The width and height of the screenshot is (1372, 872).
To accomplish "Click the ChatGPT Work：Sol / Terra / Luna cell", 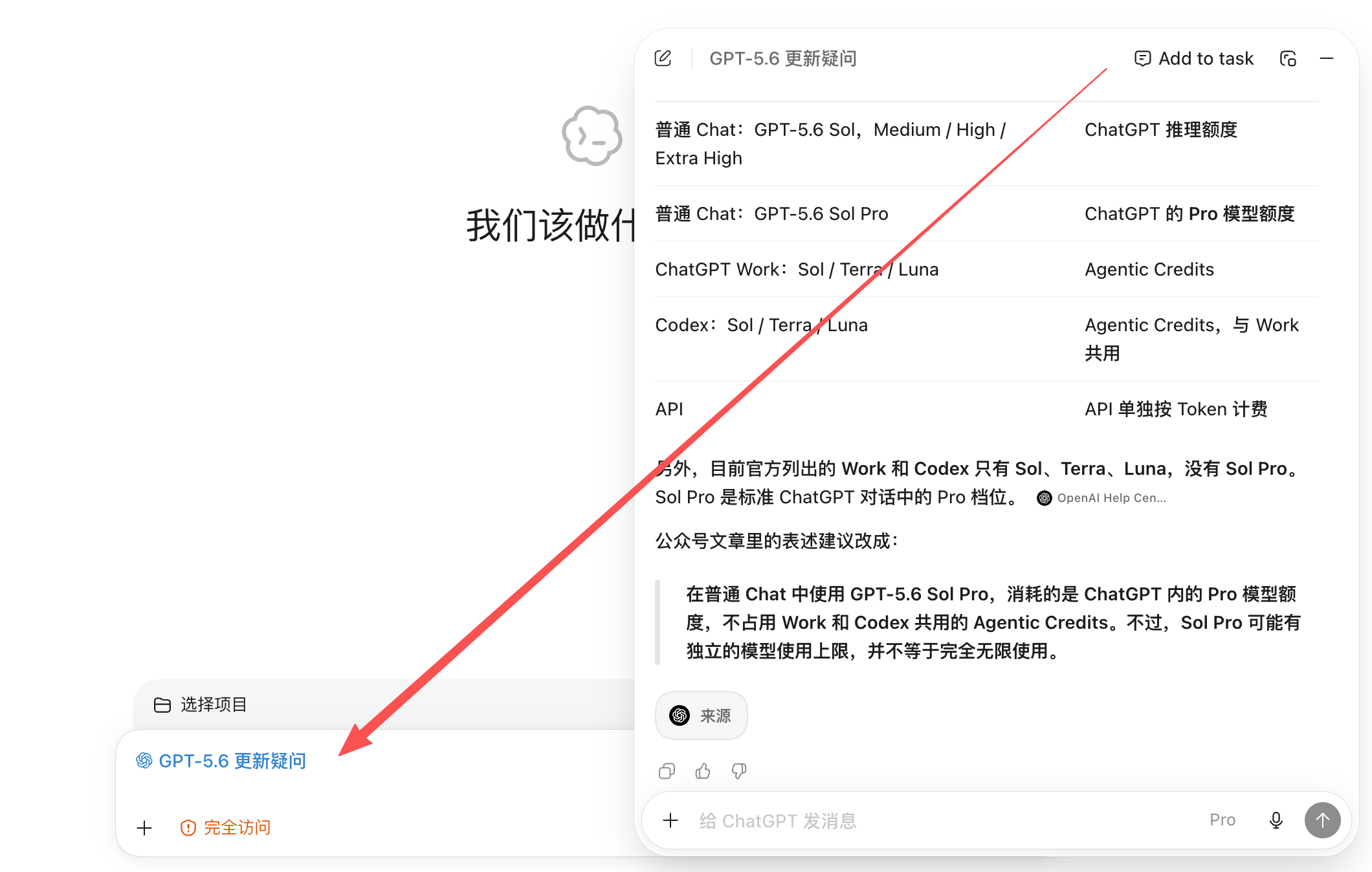I will click(797, 269).
